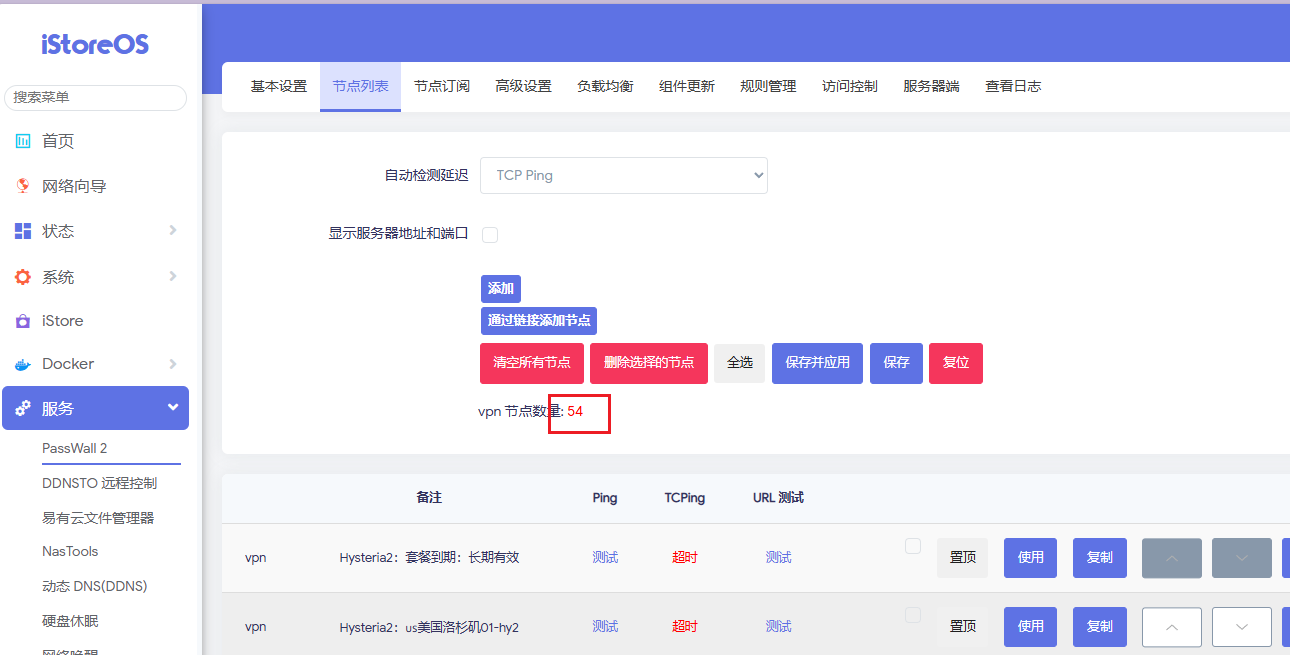Click the 系统 gear icon
The width and height of the screenshot is (1290, 655).
pos(23,277)
